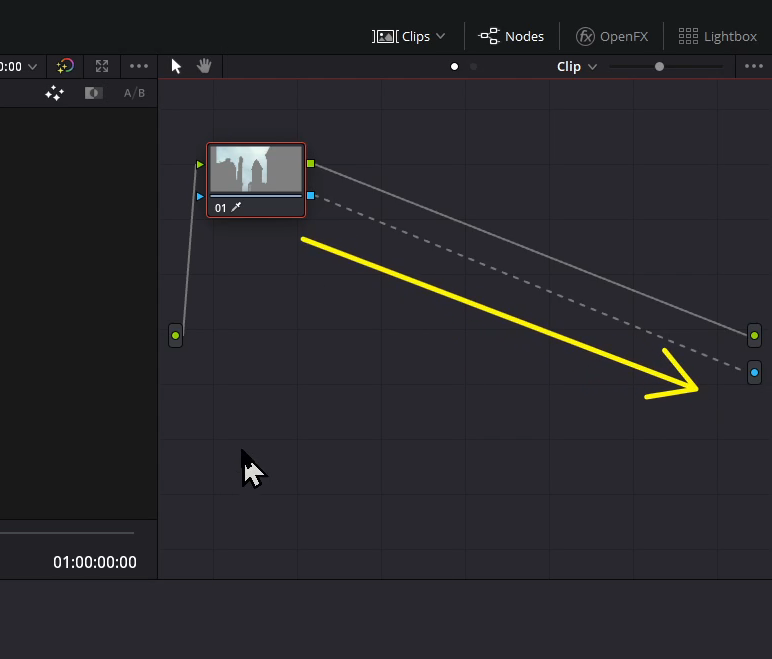Viewport: 772px width, 659px height.
Task: Click the node graph zoom slider handle
Action: 659,66
